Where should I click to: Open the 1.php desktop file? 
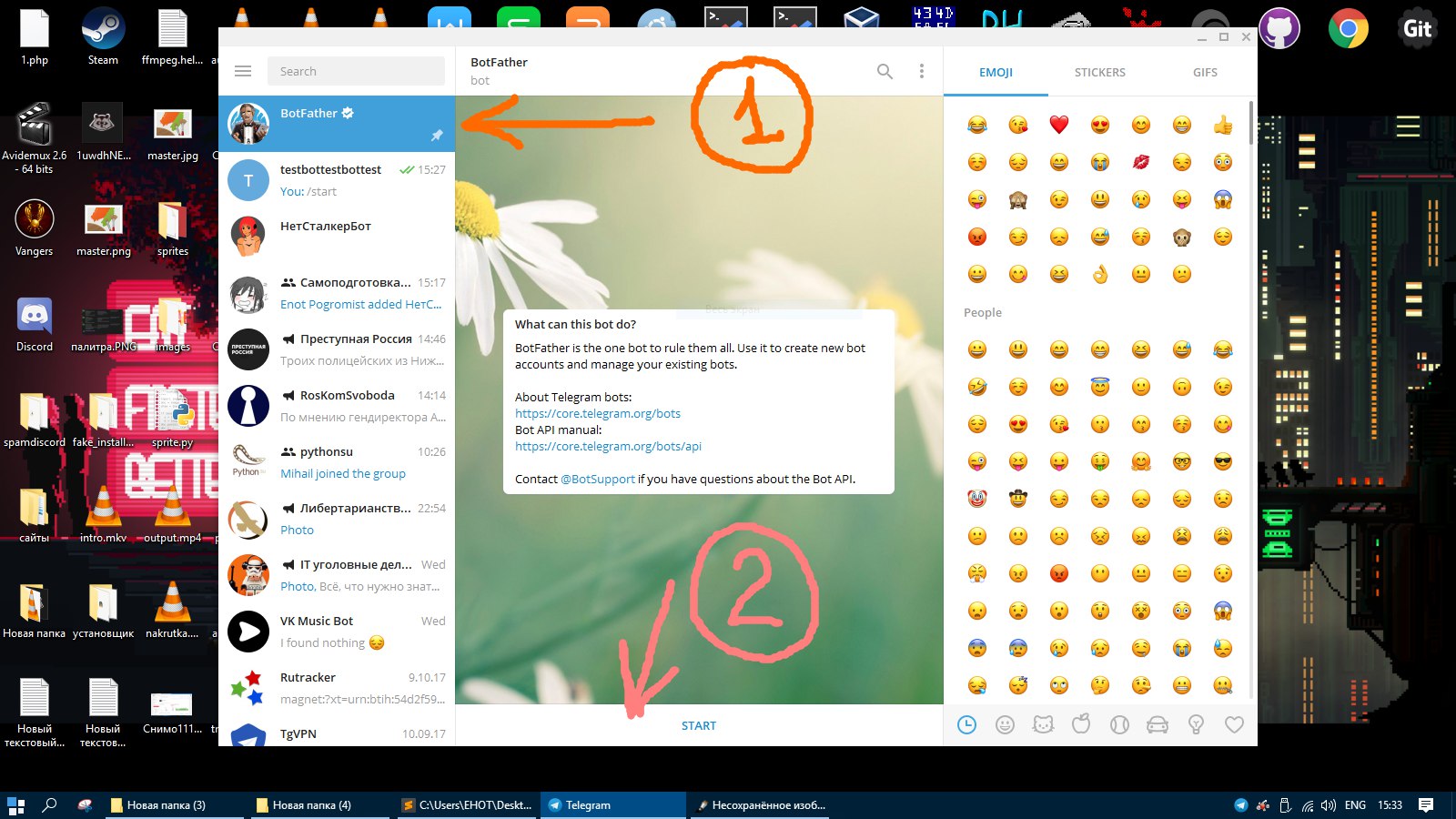pyautogui.click(x=35, y=36)
